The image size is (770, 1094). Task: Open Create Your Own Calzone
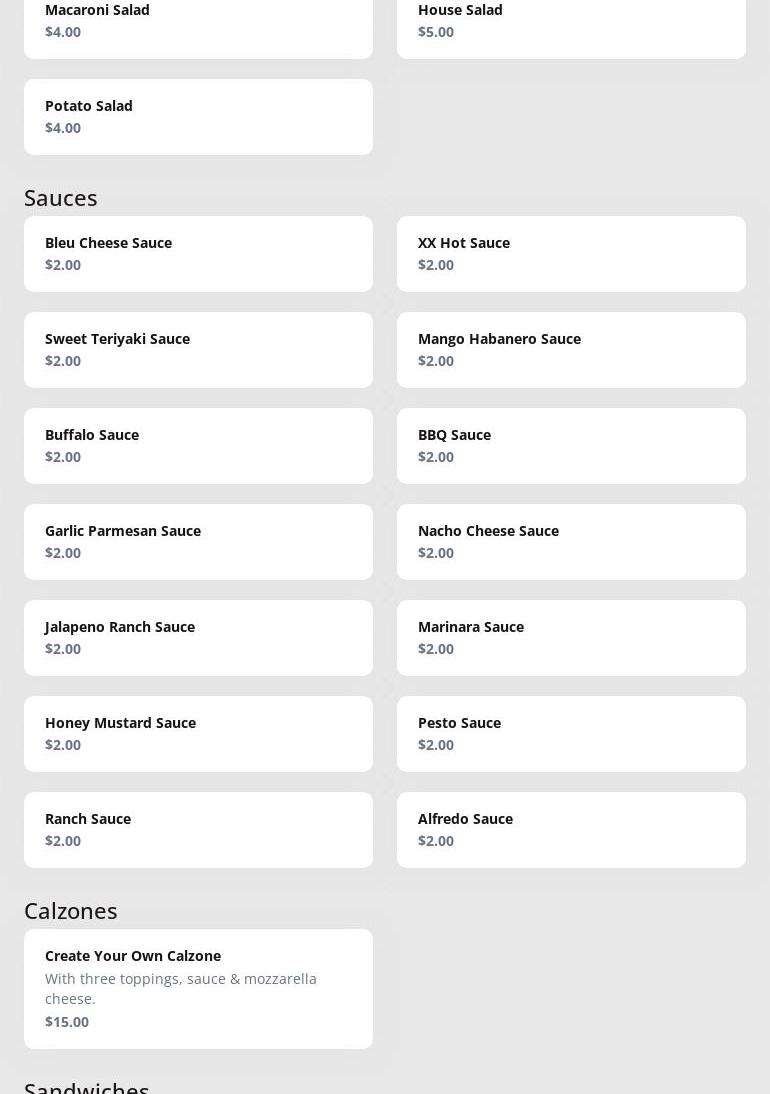click(198, 988)
